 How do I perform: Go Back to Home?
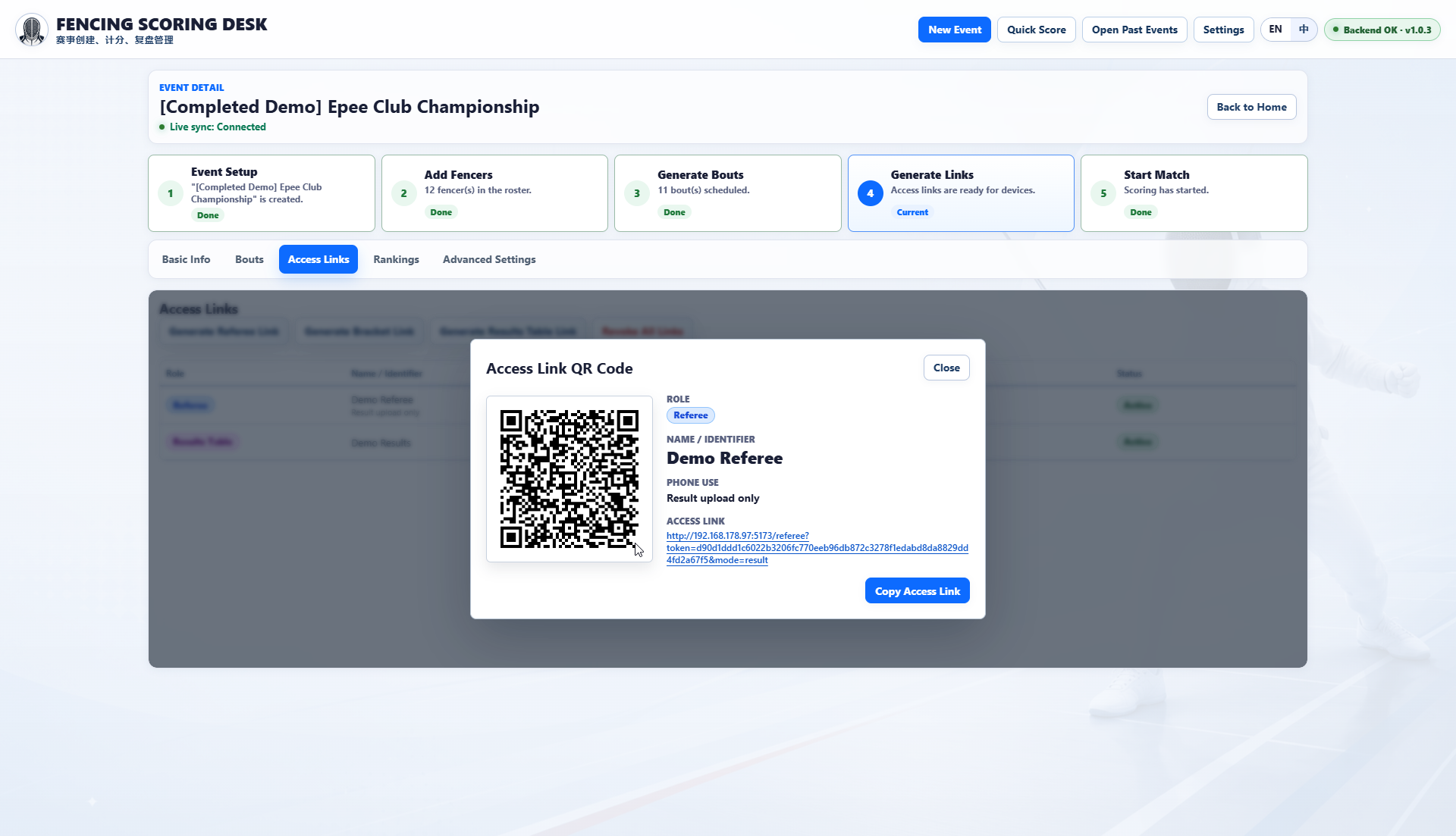click(1251, 107)
